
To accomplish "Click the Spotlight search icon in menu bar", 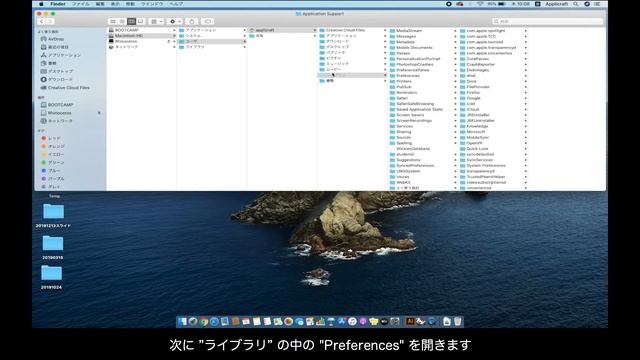I will [x=576, y=4].
